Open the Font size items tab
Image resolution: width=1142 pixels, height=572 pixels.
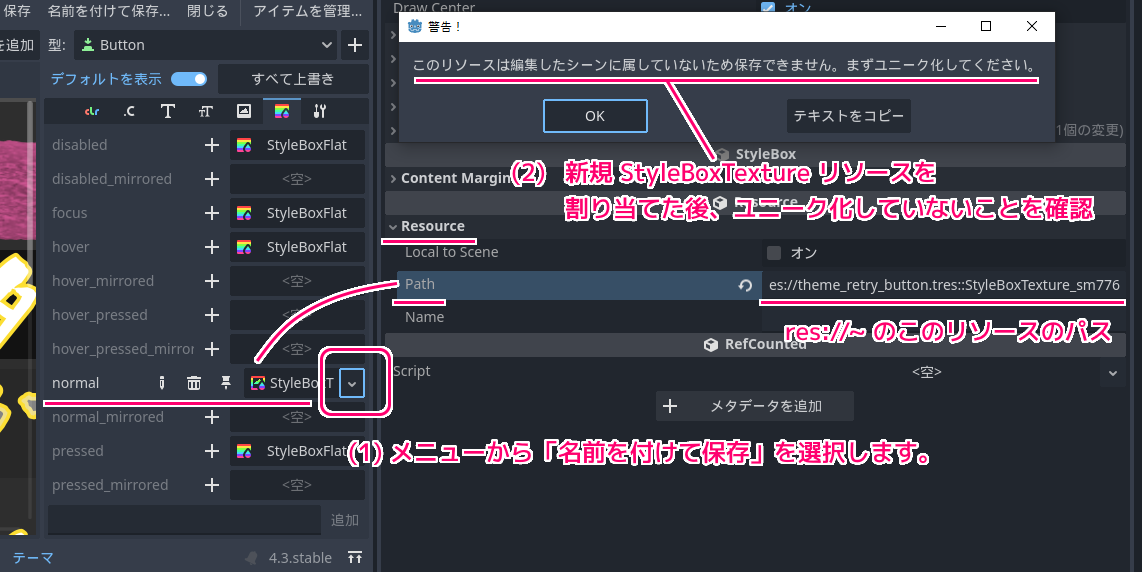tap(205, 111)
